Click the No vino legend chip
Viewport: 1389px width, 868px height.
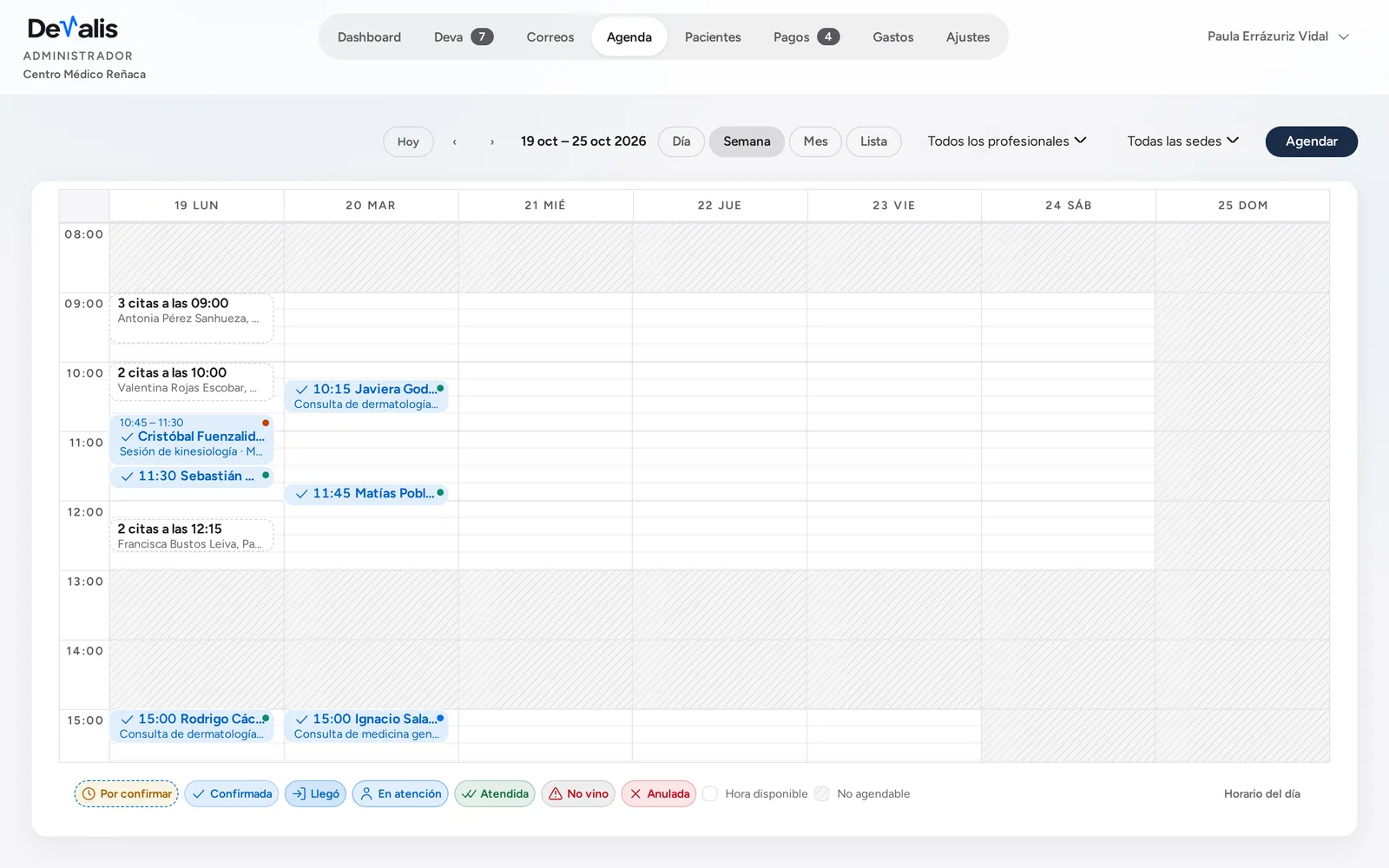pos(578,793)
